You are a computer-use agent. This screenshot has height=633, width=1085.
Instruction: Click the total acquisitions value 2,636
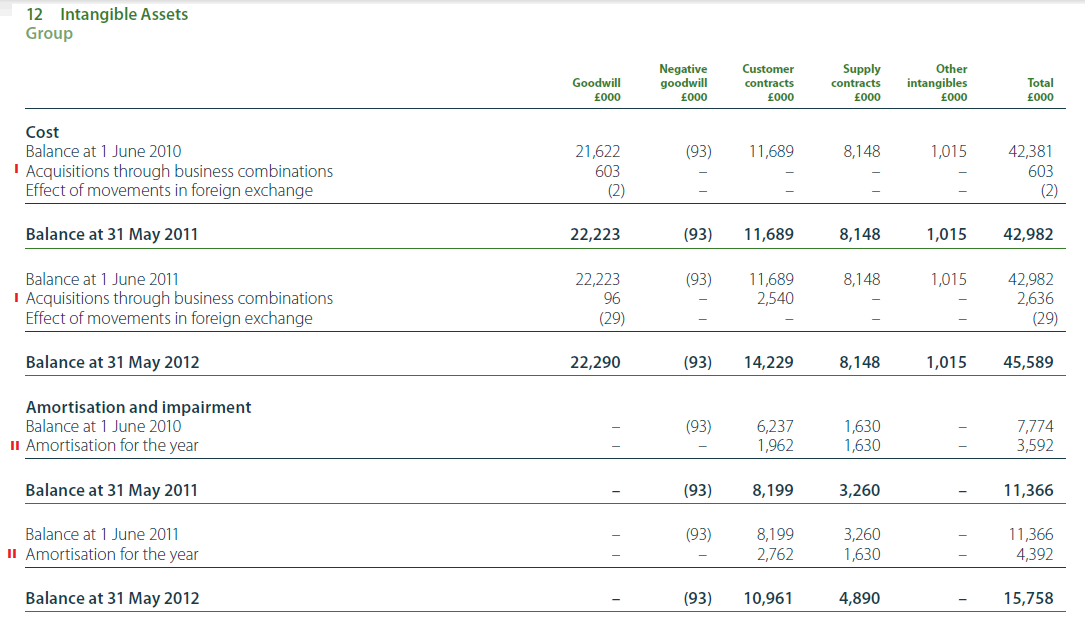tap(1035, 298)
